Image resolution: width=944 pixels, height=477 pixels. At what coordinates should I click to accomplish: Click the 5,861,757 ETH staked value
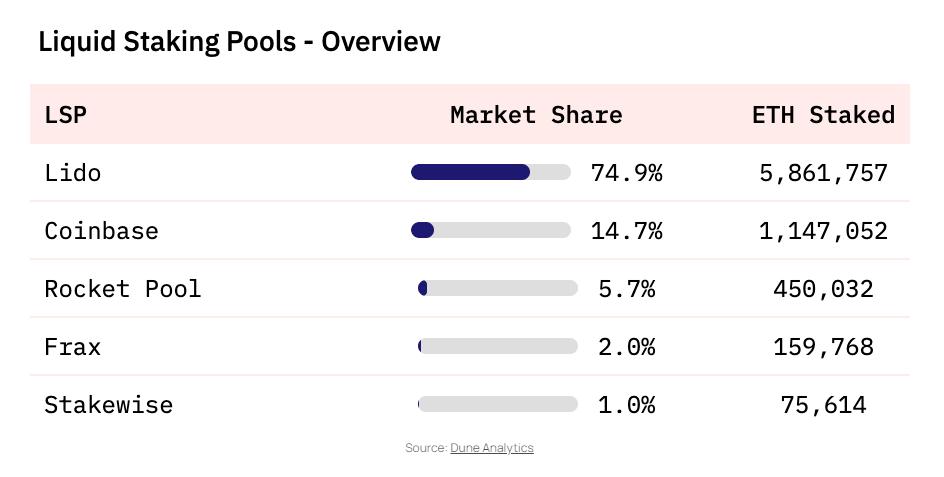pyautogui.click(x=824, y=173)
